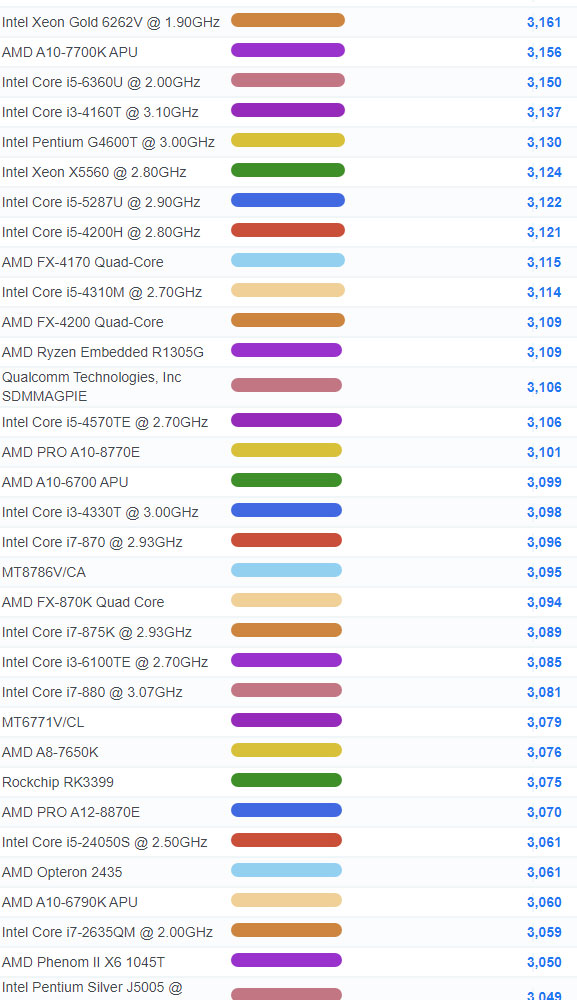Click the score 3,076
The height and width of the screenshot is (1000, 577).
(x=544, y=752)
